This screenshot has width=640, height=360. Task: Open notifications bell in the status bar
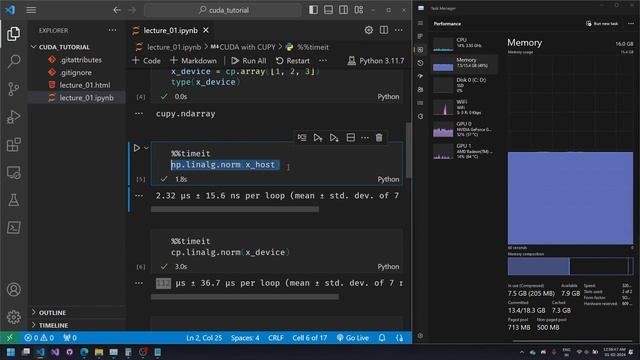[x=382, y=338]
